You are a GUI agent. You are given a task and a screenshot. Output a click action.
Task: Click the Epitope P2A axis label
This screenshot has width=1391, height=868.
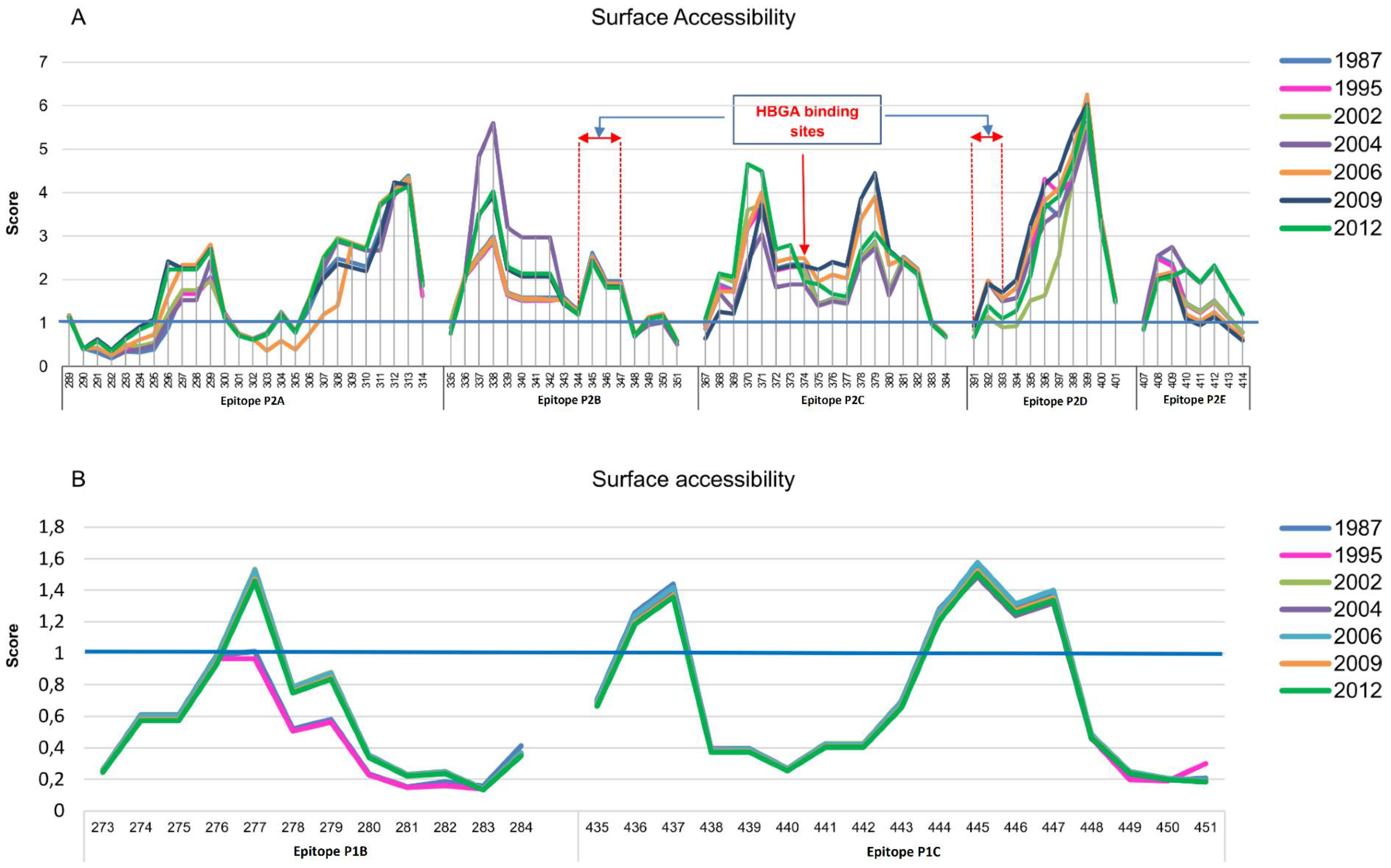(252, 401)
